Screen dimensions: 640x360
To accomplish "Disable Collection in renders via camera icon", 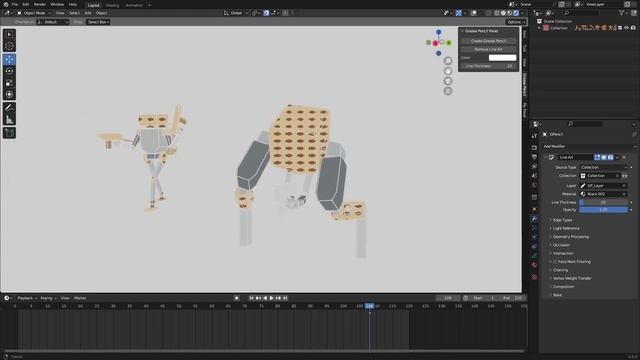I will [x=633, y=28].
